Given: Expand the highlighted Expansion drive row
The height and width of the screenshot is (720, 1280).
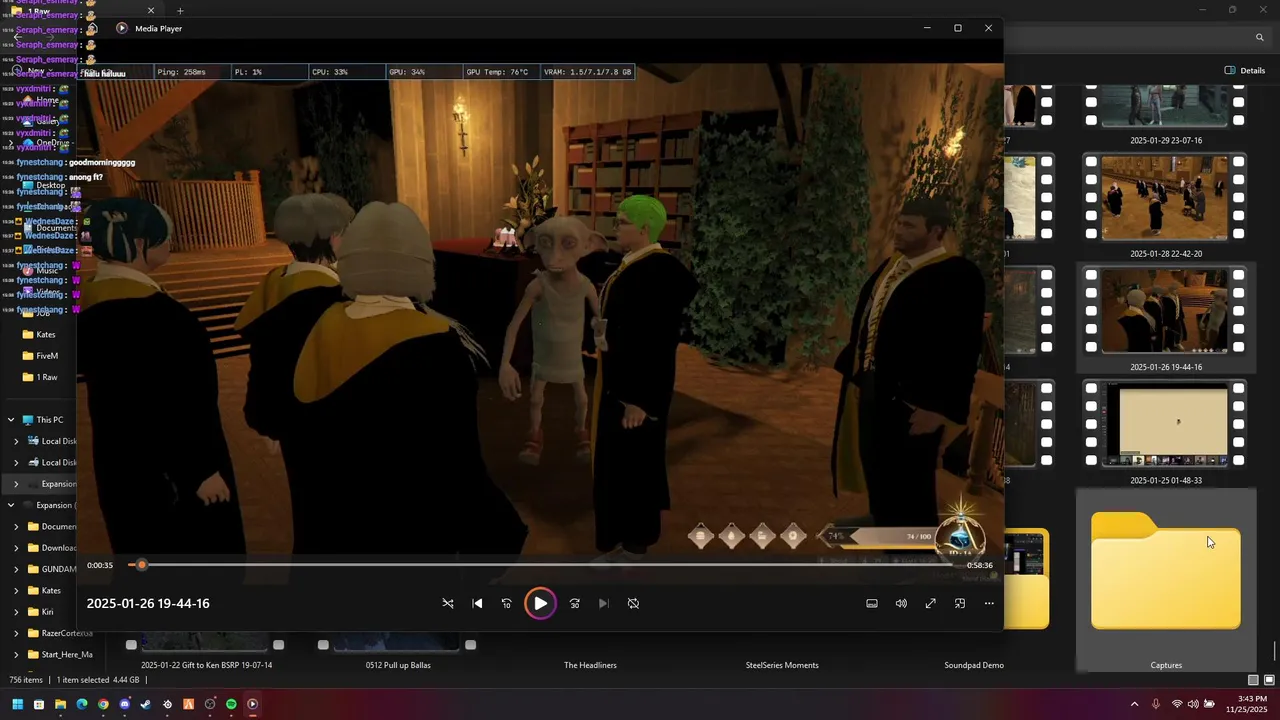Looking at the screenshot, I should (15, 484).
